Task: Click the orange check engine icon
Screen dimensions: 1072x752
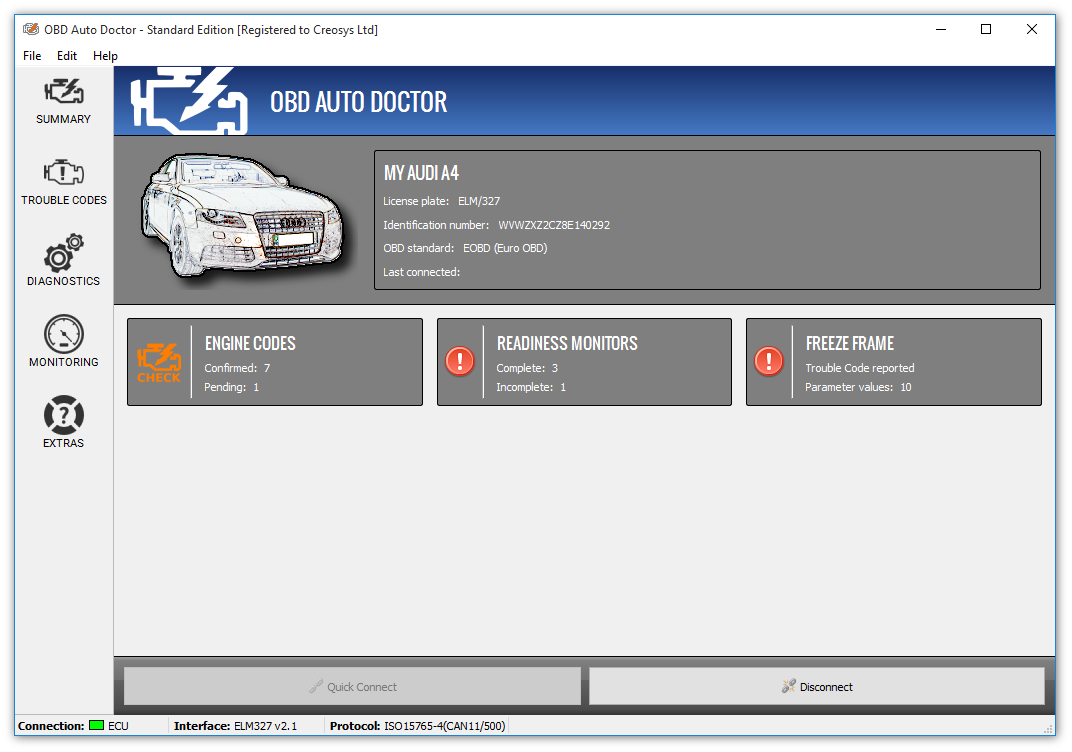Action: click(159, 362)
